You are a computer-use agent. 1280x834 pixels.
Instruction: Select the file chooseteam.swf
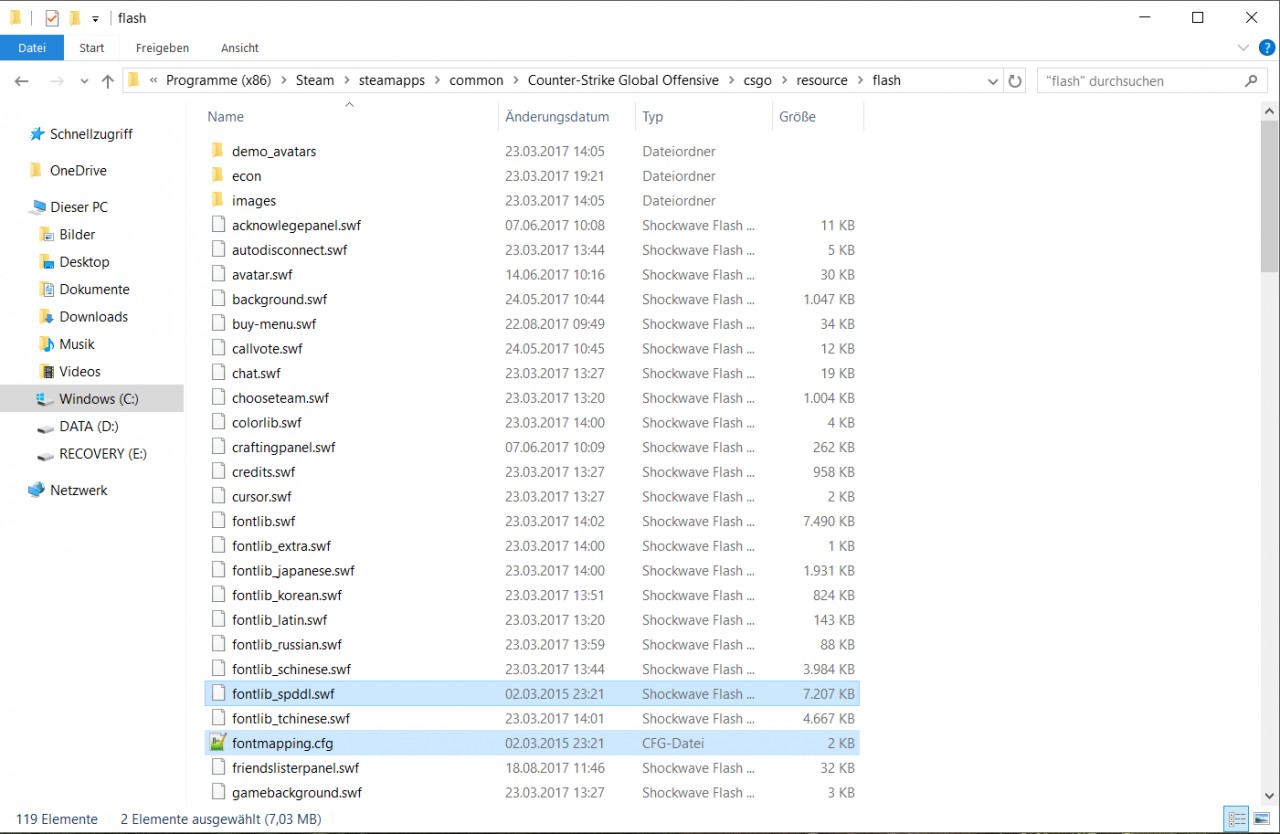(280, 398)
